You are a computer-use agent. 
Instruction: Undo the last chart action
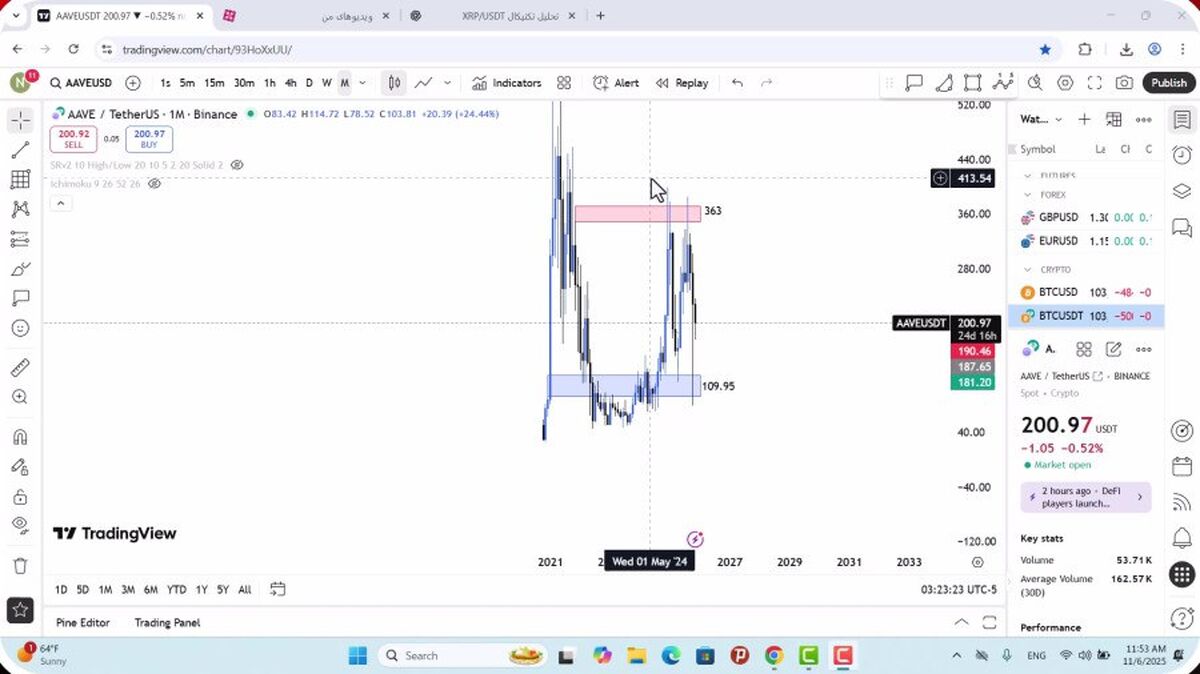point(737,83)
